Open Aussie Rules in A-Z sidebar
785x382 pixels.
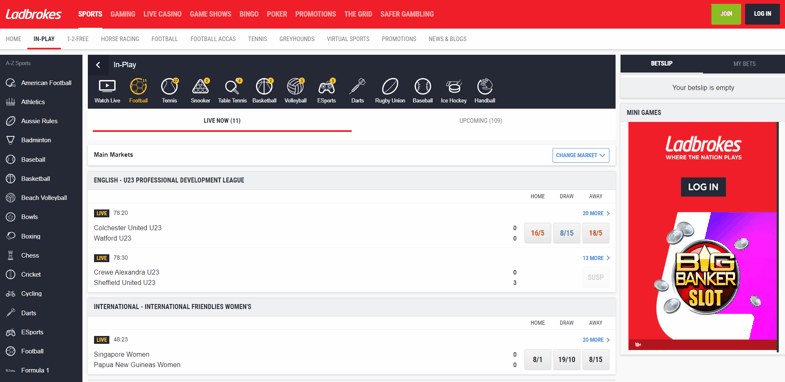coord(41,121)
